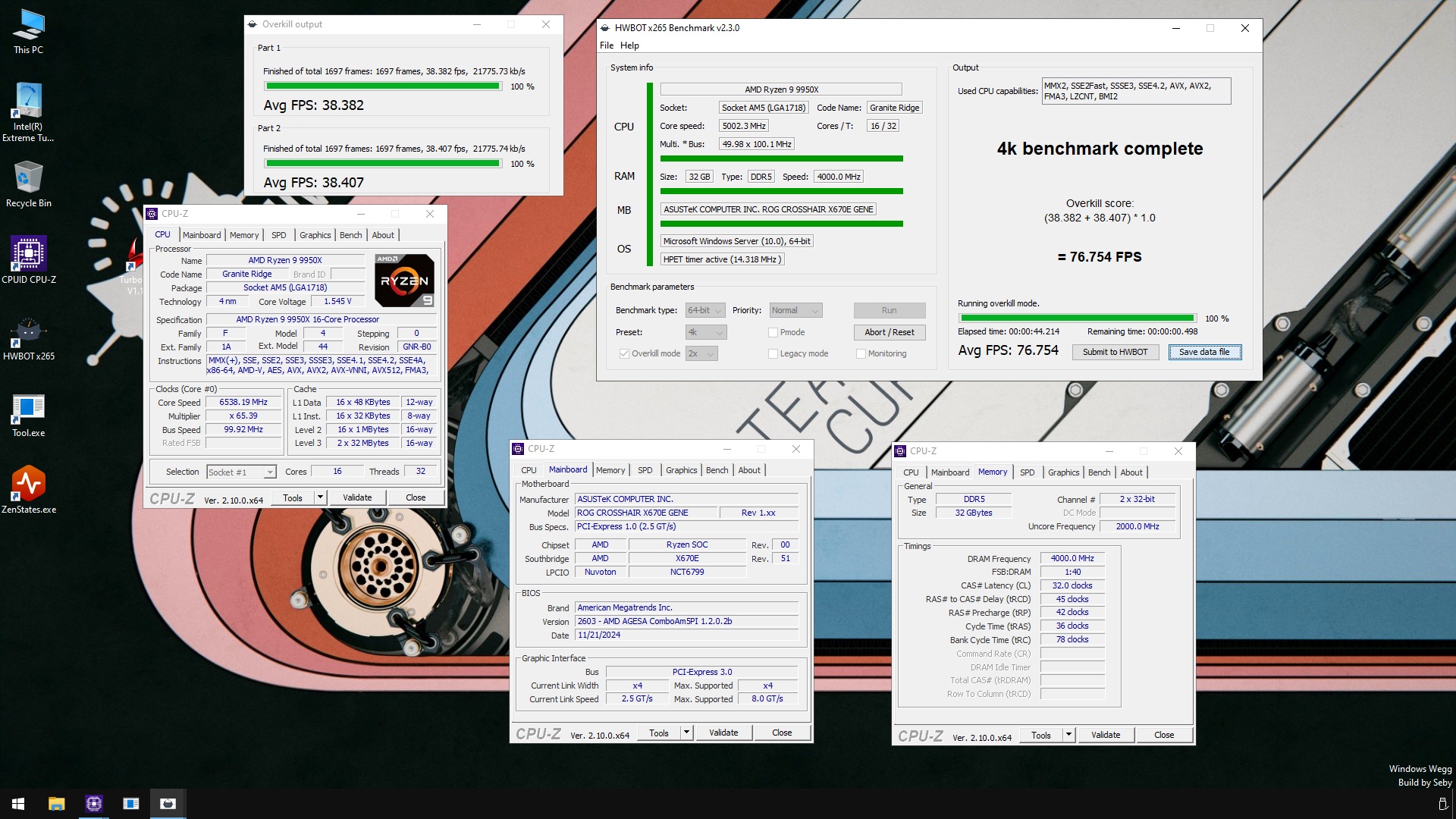Click the AMD Ryzen 9 9950X name field in HWBOT
Image resolution: width=1456 pixels, height=819 pixels.
[x=781, y=89]
